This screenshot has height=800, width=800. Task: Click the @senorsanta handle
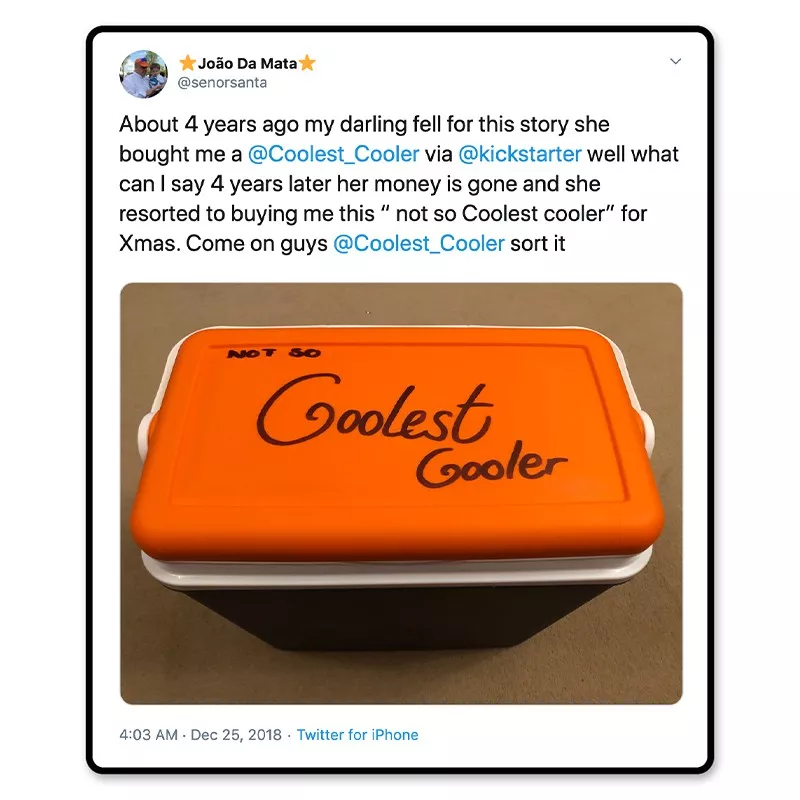coord(222,83)
